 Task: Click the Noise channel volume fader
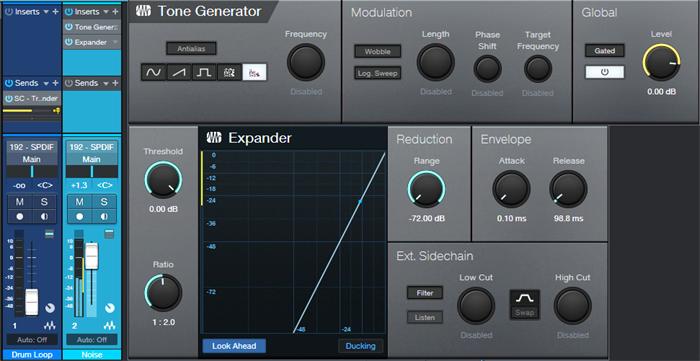92,255
